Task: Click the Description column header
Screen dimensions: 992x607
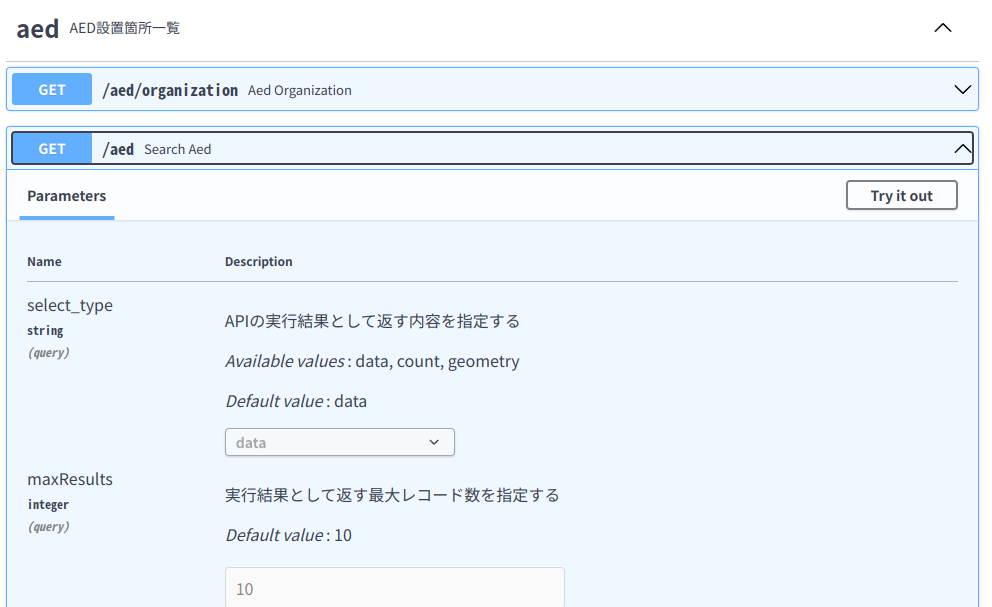Action: coord(259,262)
